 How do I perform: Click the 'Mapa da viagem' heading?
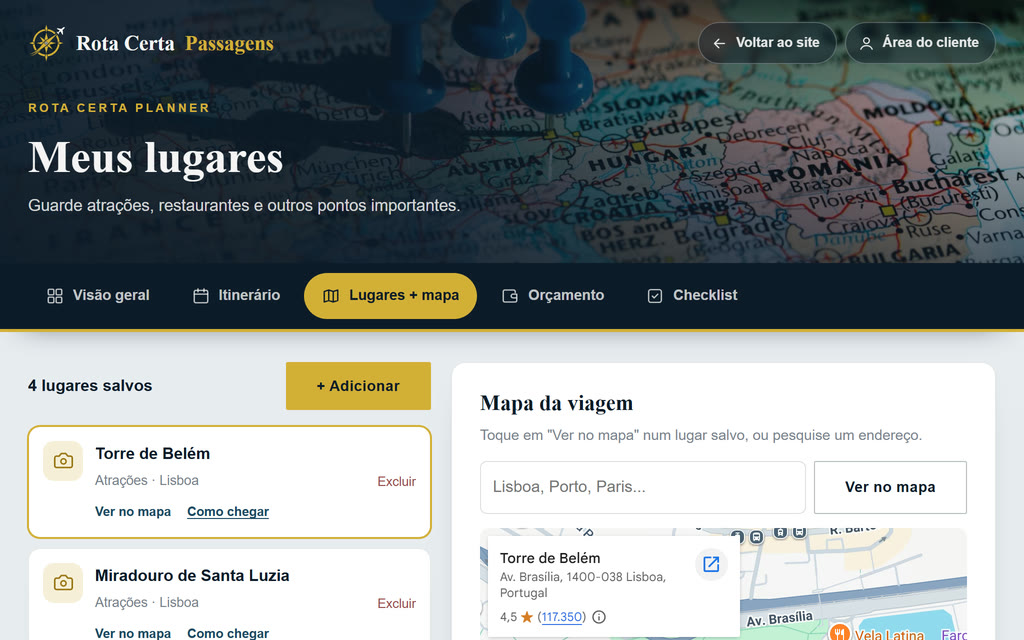point(556,403)
